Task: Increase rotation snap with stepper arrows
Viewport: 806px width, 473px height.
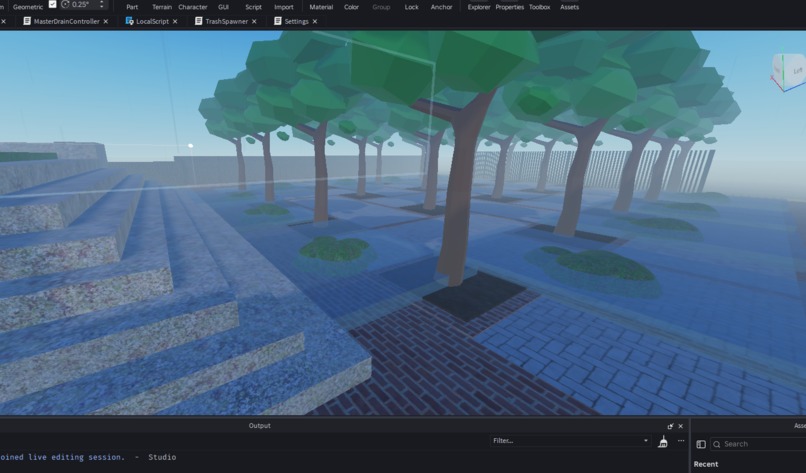Action: pyautogui.click(x=101, y=2)
